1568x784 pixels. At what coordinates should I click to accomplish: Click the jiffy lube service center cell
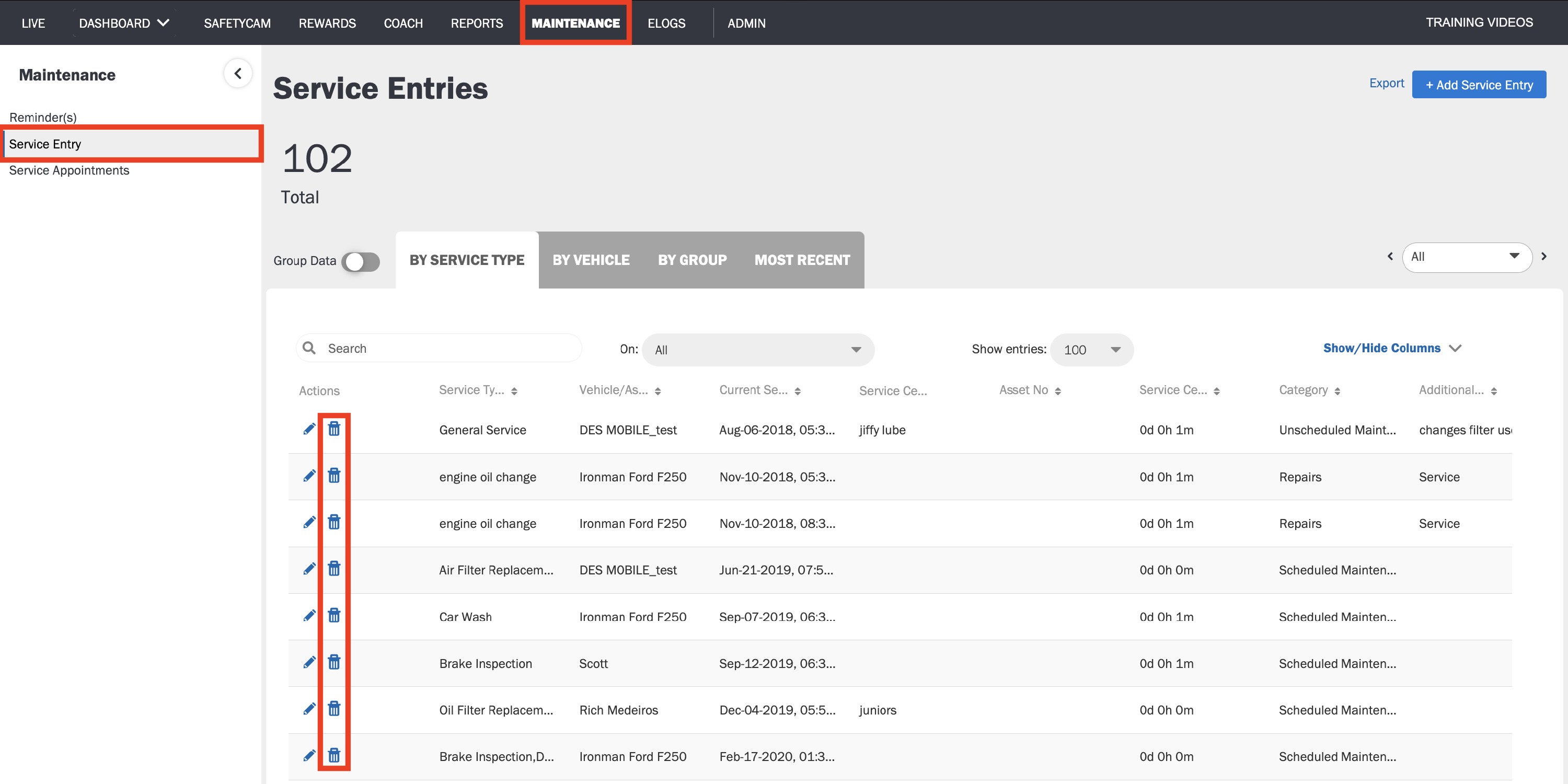click(x=882, y=430)
